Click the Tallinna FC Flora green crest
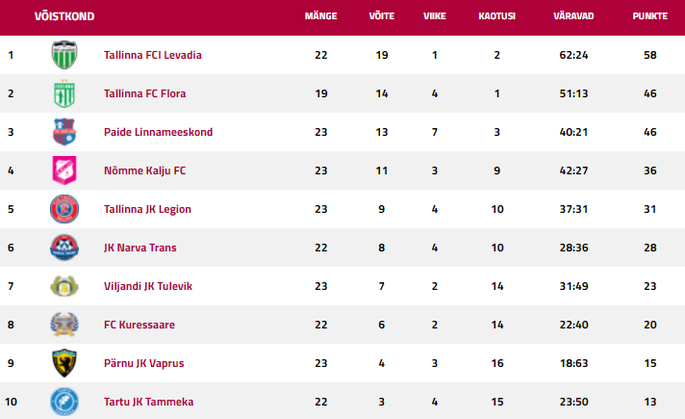The image size is (685, 419). point(64,93)
